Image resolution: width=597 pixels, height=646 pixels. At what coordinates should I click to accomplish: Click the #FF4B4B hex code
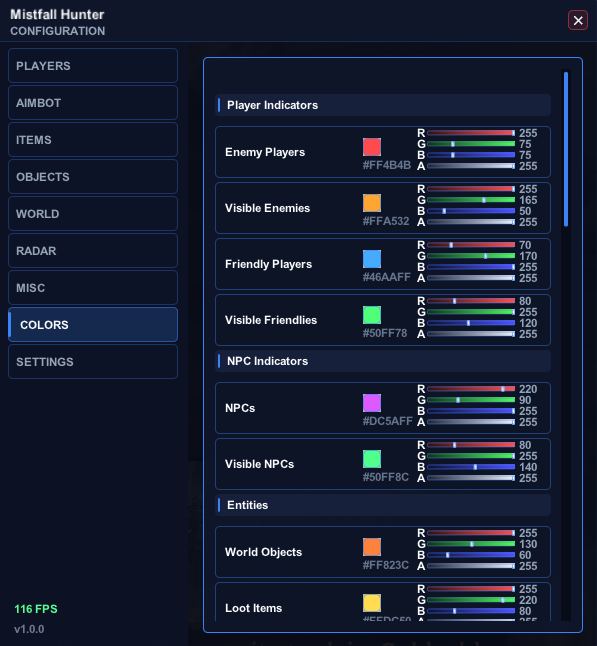(x=386, y=165)
